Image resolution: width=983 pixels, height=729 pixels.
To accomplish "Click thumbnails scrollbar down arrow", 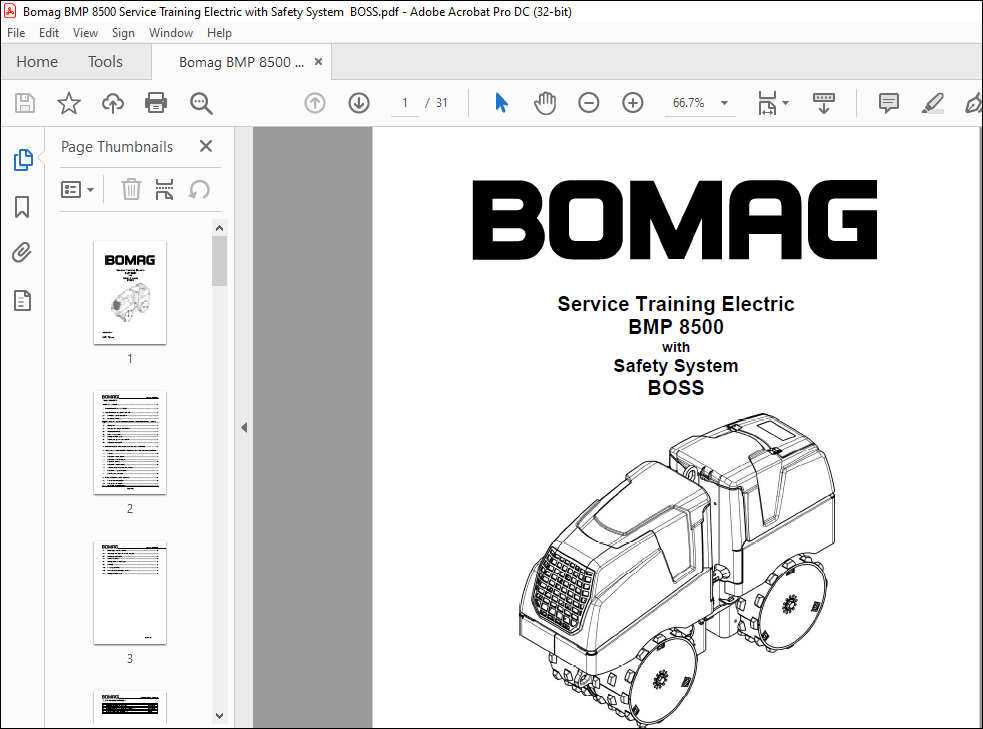I will 219,715.
